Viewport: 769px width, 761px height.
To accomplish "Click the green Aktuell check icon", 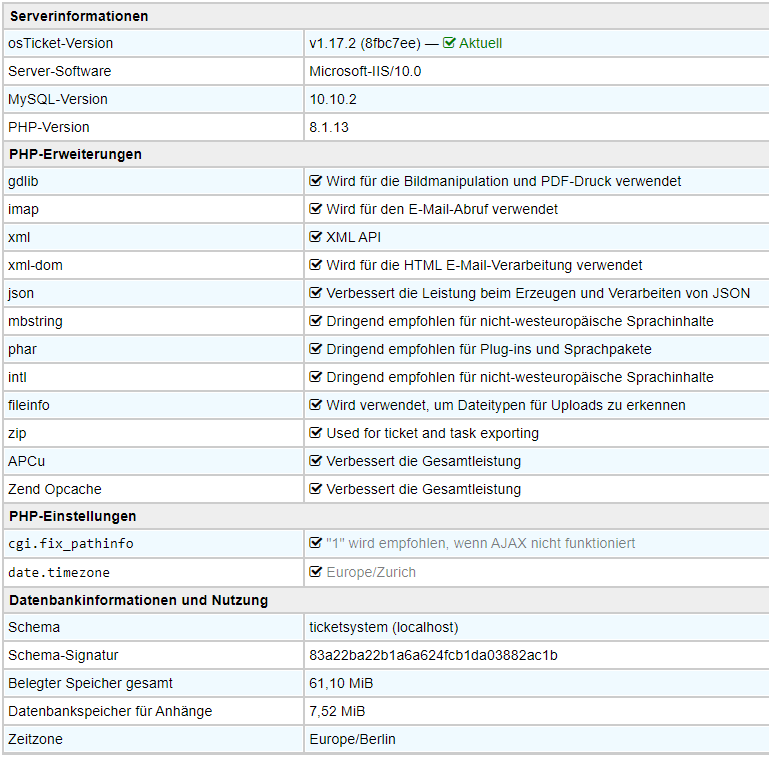I will [449, 43].
